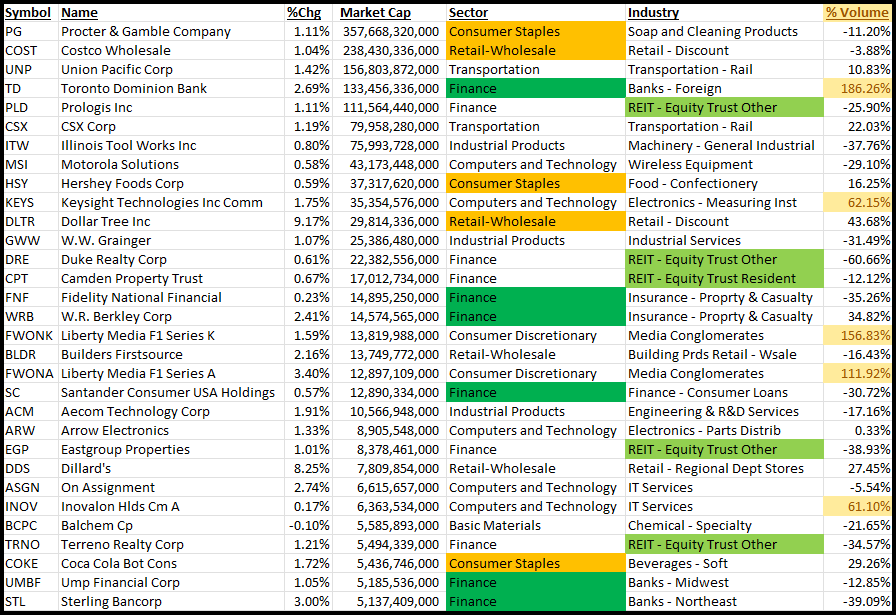This screenshot has height=615, width=896.
Task: Click Builders Firstsource name cell
Action: (x=171, y=354)
